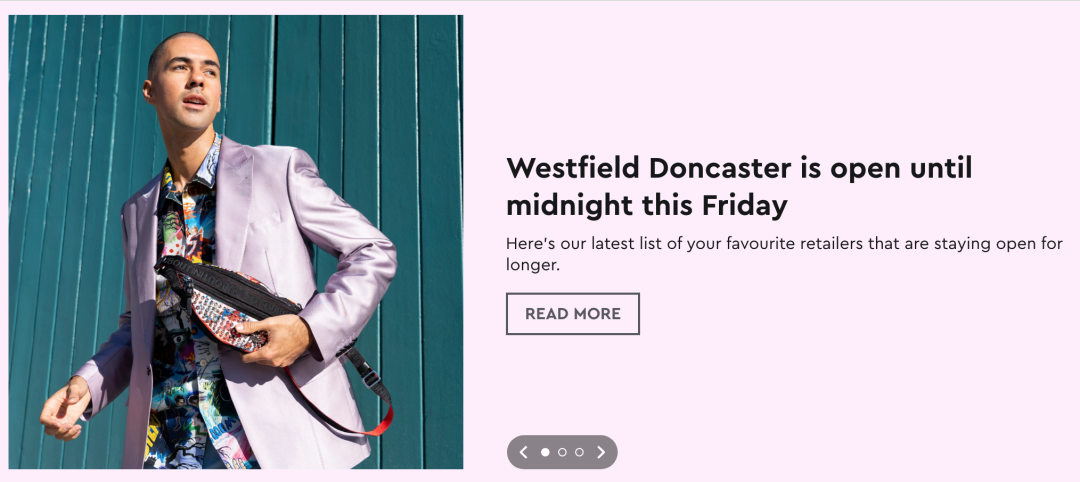The height and width of the screenshot is (482, 1080).
Task: Click the grey carousel control pill background
Action: [x=562, y=452]
